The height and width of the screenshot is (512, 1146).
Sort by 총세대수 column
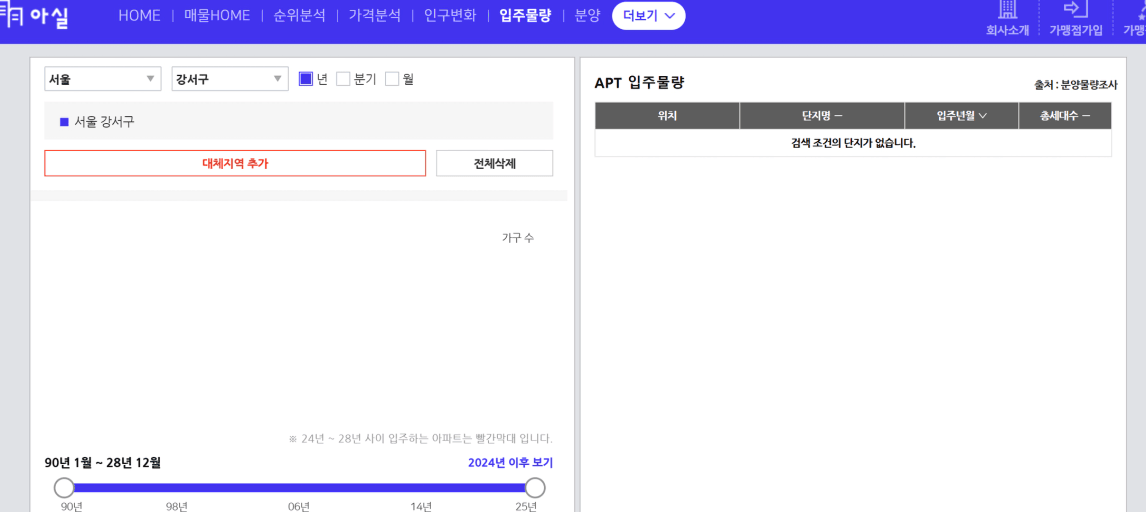pos(1065,115)
